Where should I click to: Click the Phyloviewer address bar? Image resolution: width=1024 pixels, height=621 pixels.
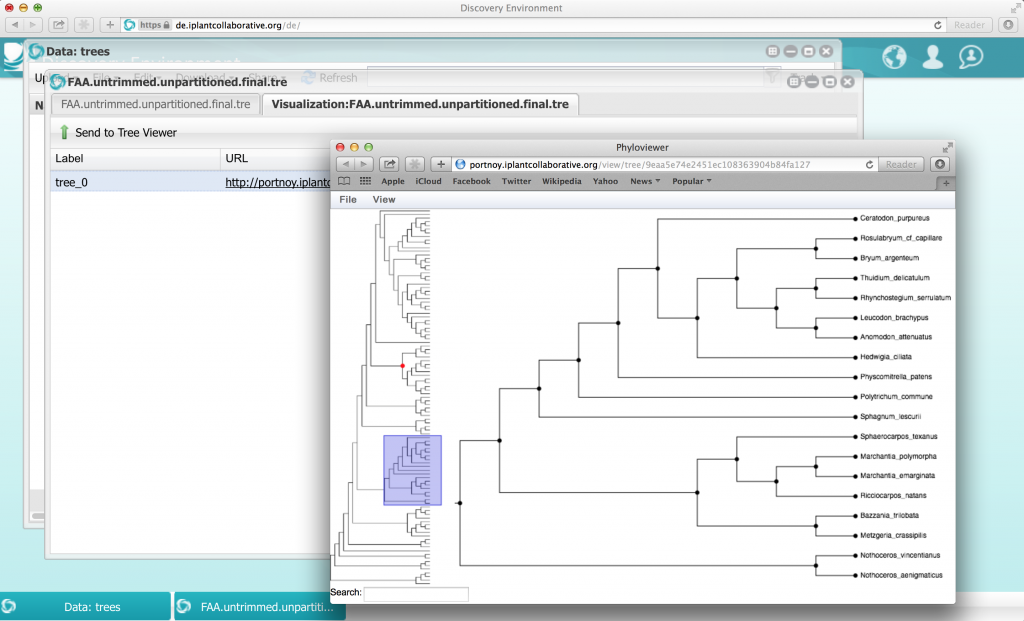pyautogui.click(x=664, y=165)
